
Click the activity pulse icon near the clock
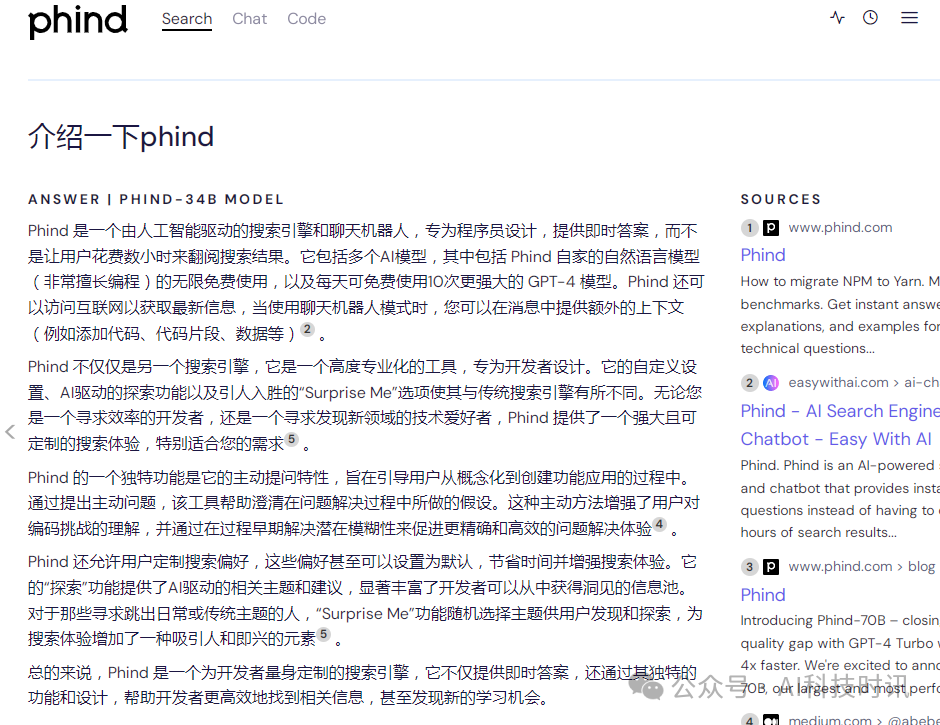[837, 17]
